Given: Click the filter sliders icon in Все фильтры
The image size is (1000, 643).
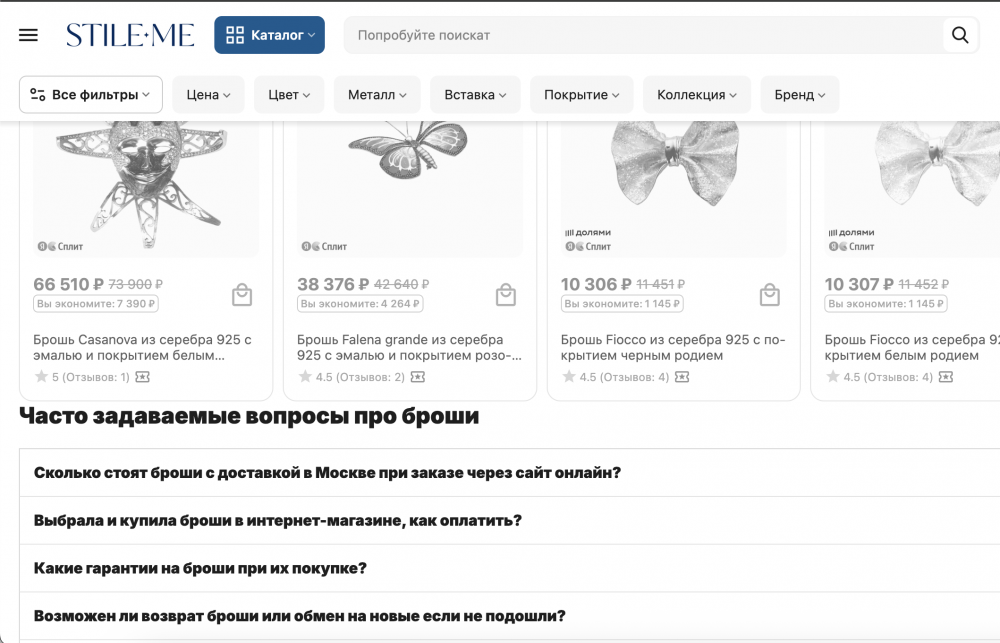Looking at the screenshot, I should click(37, 94).
